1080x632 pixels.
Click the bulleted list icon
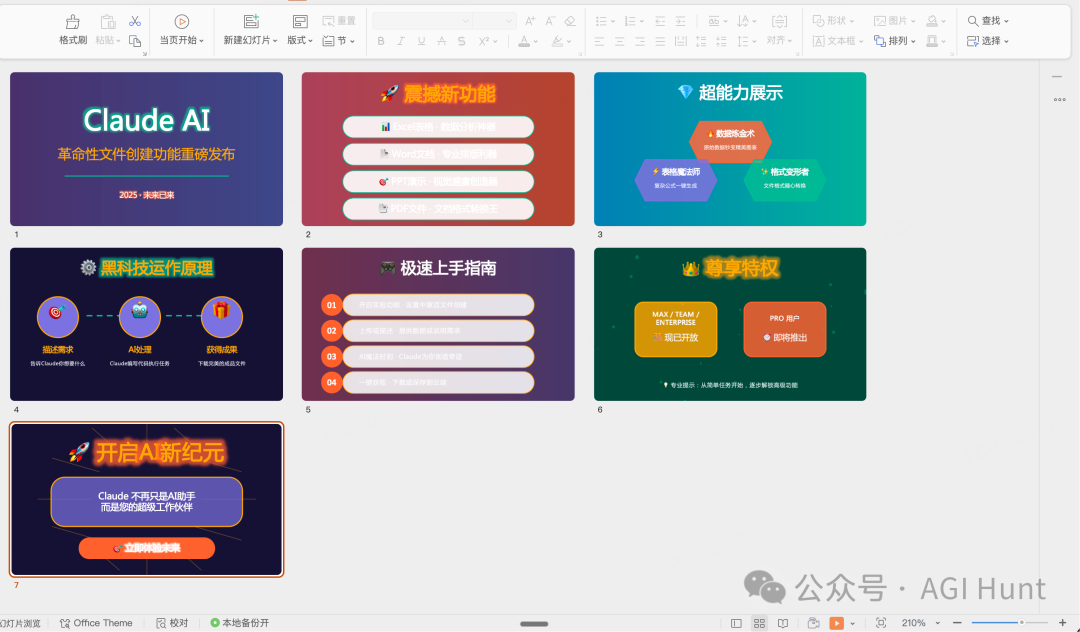[x=601, y=21]
